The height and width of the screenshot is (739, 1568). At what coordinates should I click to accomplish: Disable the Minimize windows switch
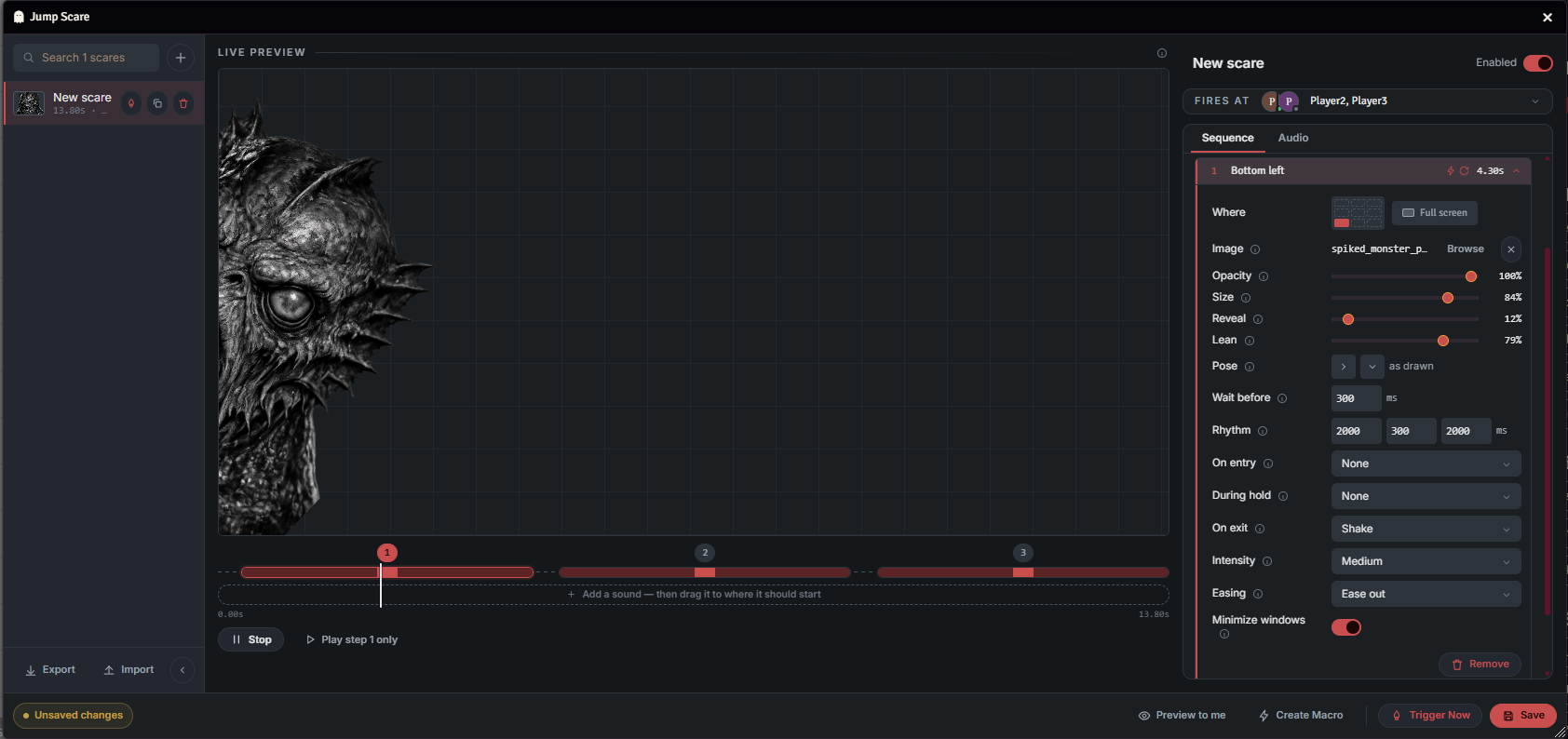[x=1346, y=627]
